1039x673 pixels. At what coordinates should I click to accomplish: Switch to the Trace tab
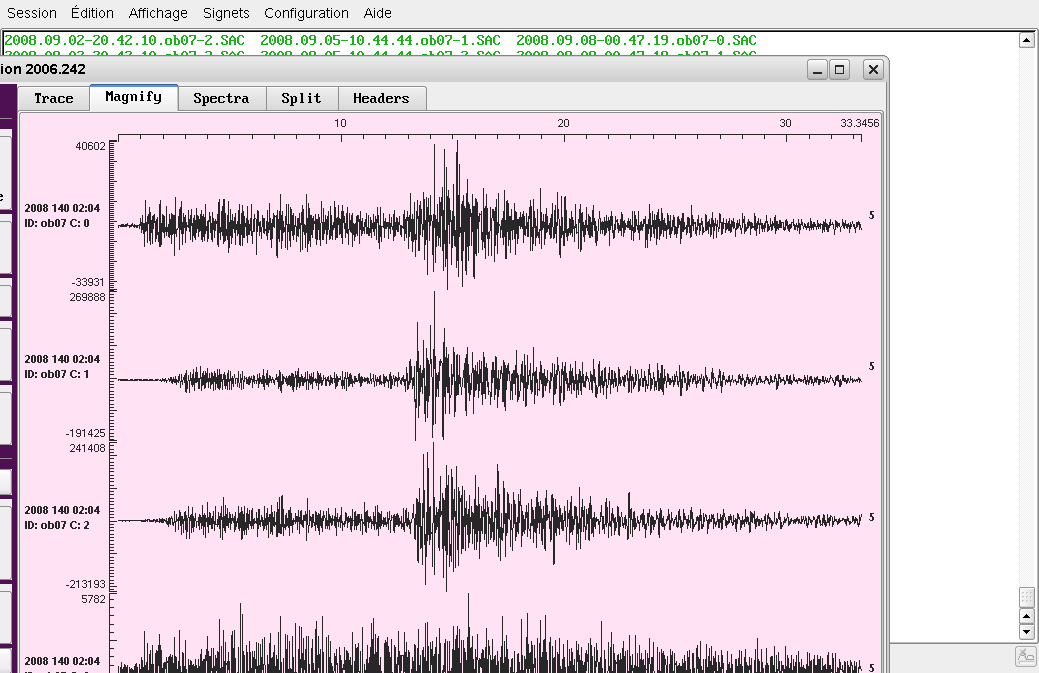click(x=54, y=98)
